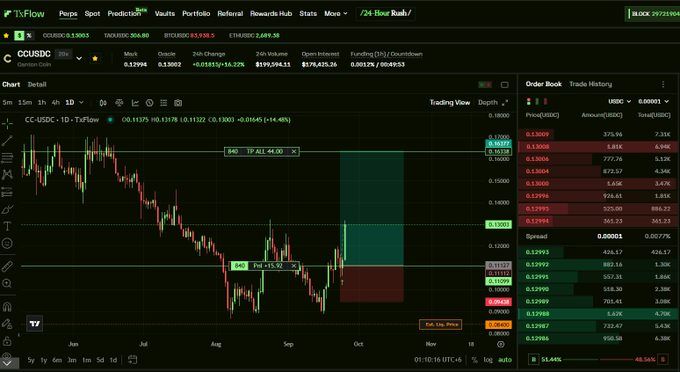Open the Portfolio page

[x=196, y=13]
